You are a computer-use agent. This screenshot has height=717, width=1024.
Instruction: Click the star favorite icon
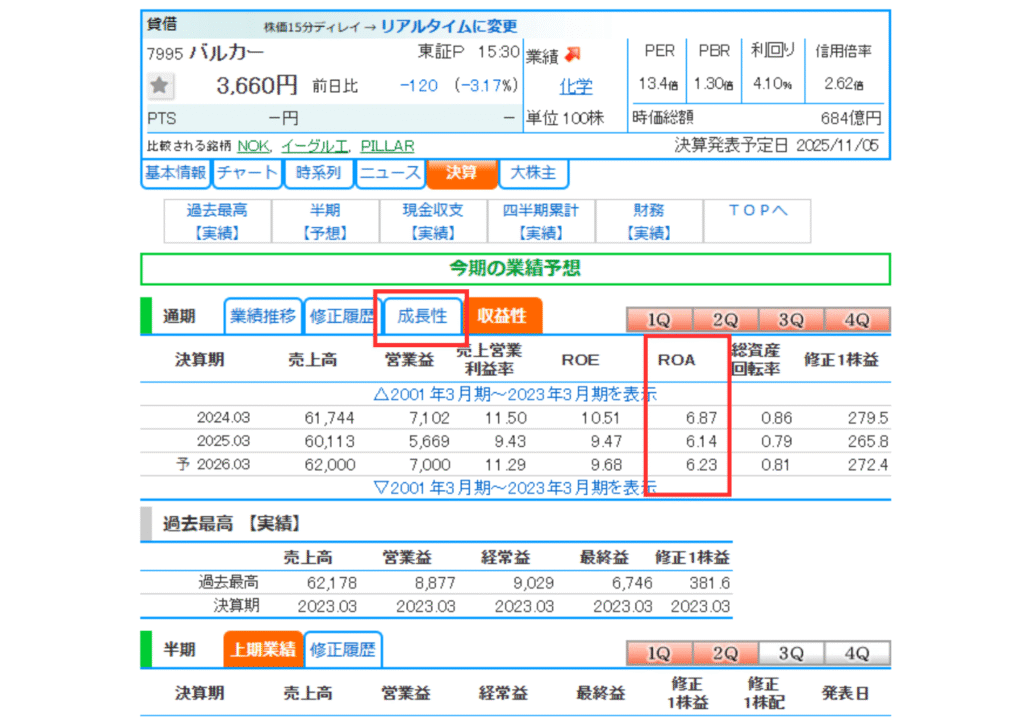[160, 87]
